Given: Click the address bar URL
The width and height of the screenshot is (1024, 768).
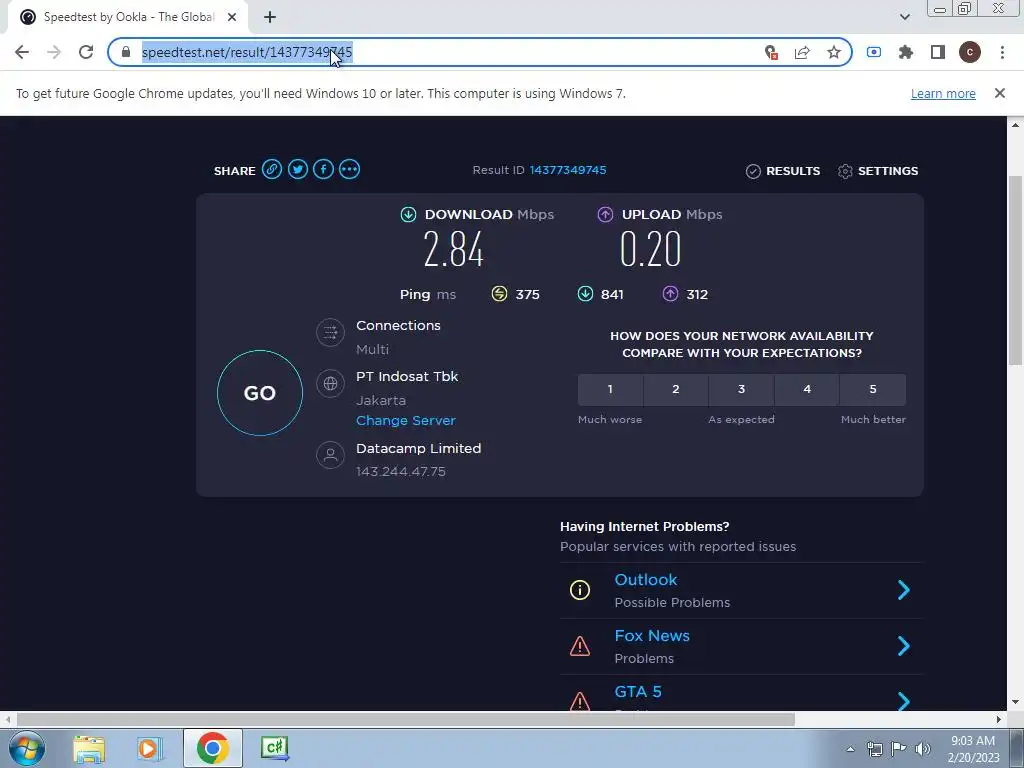Looking at the screenshot, I should coord(247,52).
